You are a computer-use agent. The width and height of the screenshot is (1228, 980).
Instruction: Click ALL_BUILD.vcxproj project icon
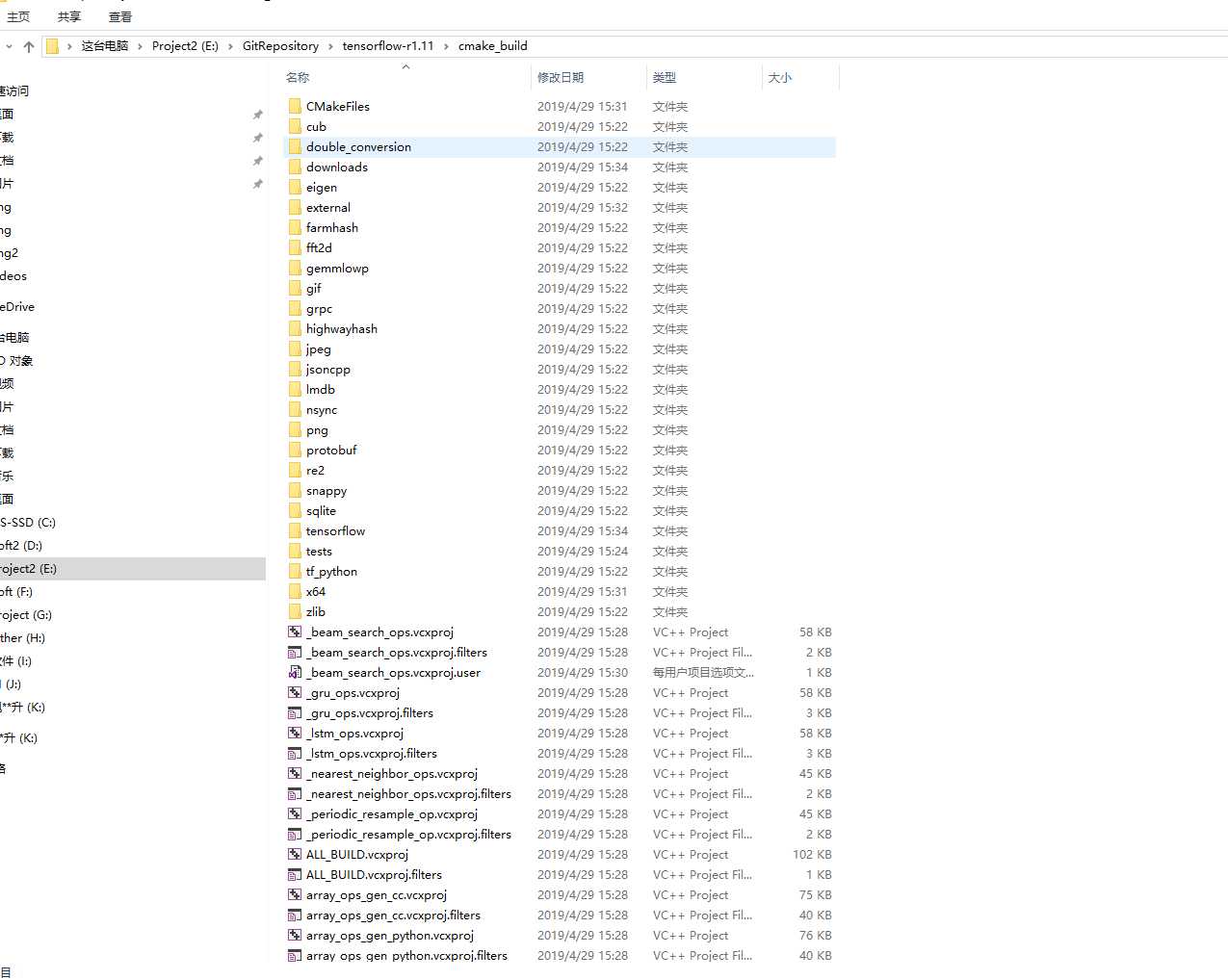click(295, 854)
